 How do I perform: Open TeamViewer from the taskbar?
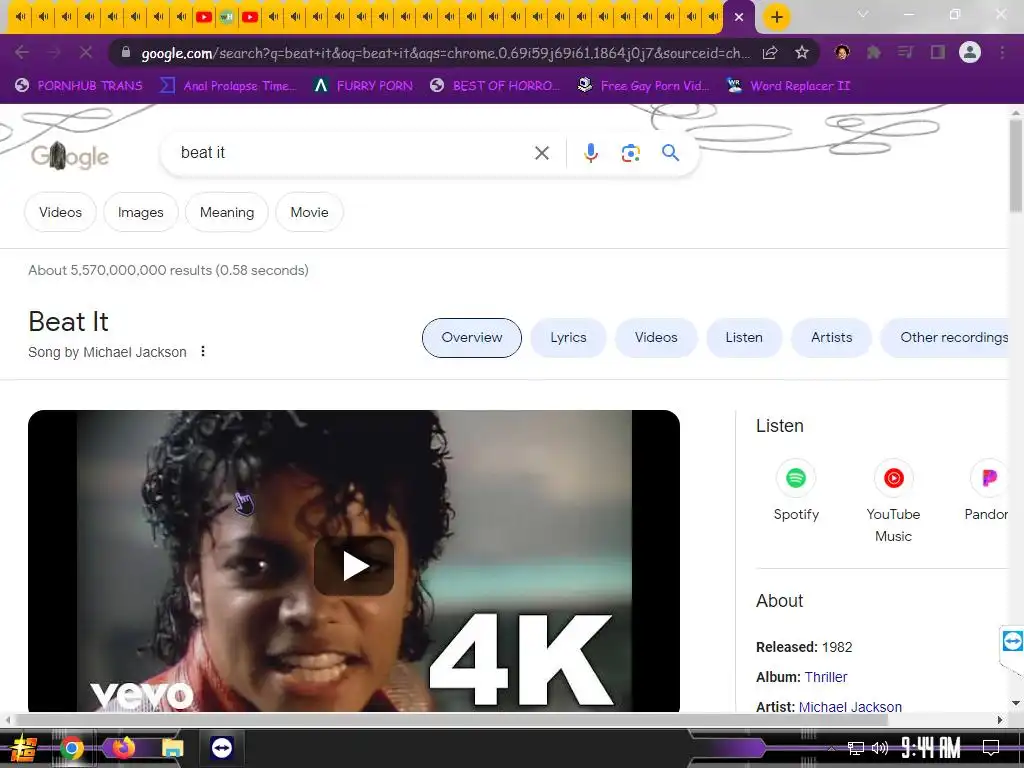pyautogui.click(x=221, y=748)
